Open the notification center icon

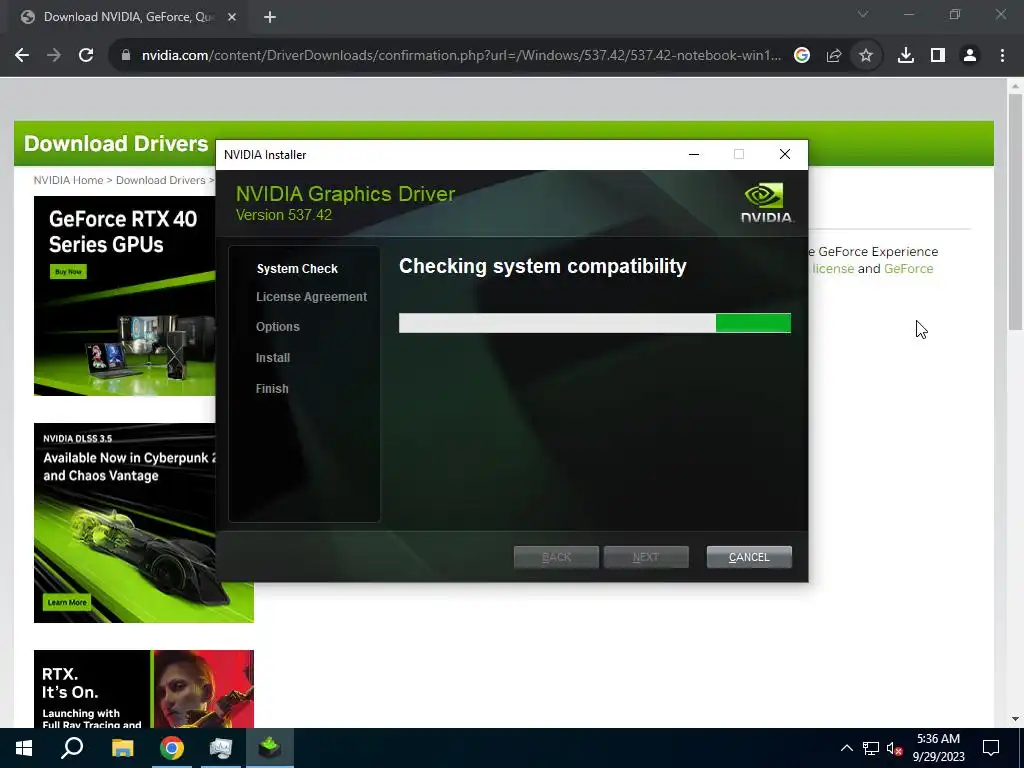991,748
